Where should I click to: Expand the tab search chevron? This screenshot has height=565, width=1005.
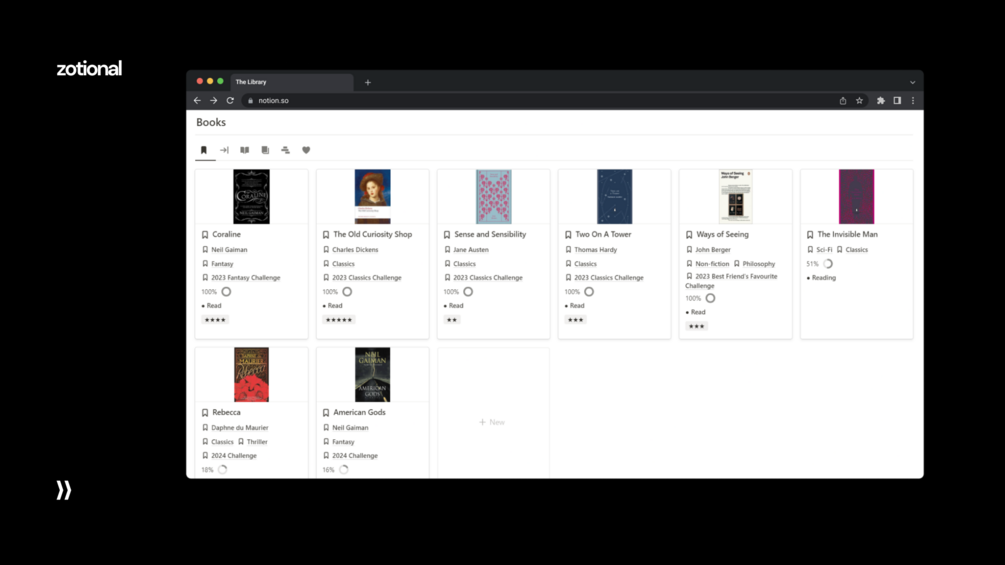(x=913, y=82)
